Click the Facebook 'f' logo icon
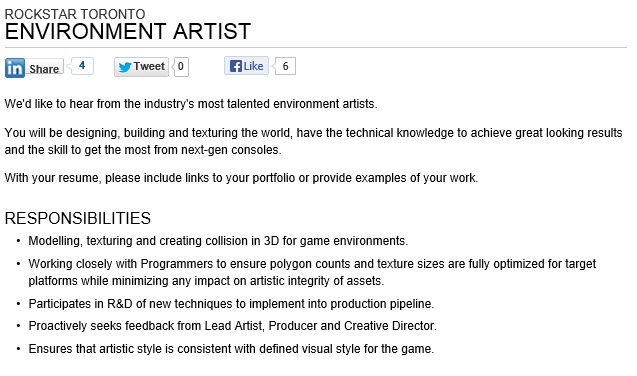 (236, 66)
